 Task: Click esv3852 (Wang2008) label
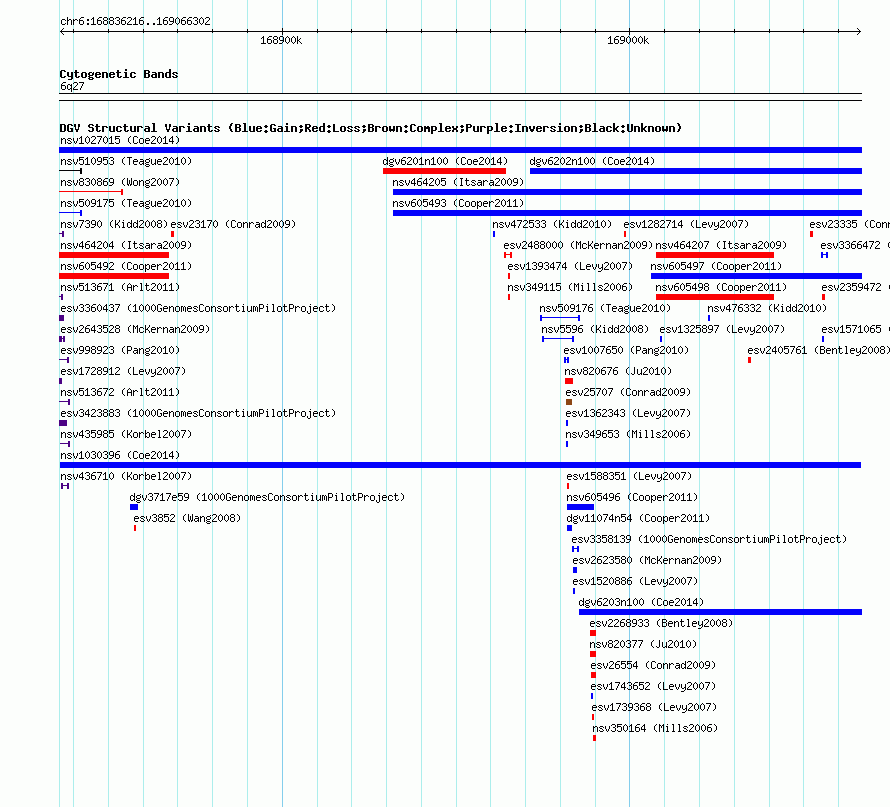click(x=187, y=518)
